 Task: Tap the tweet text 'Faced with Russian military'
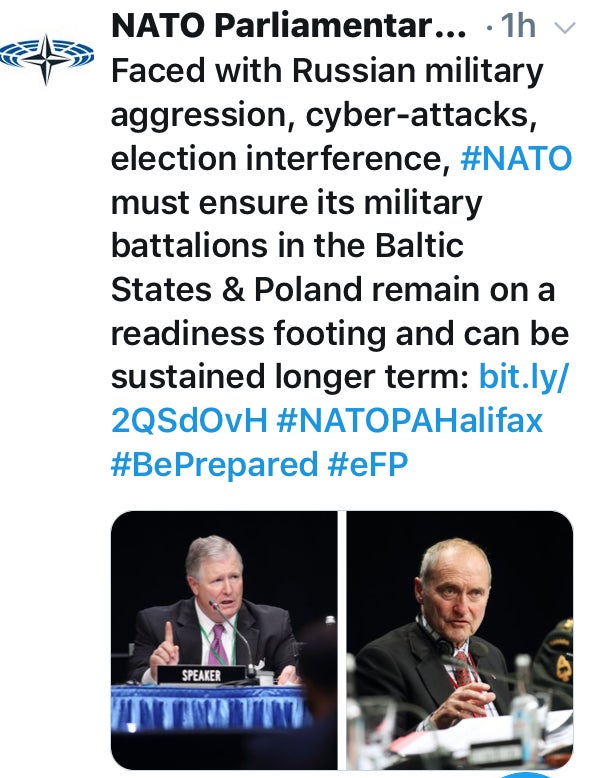[327, 71]
